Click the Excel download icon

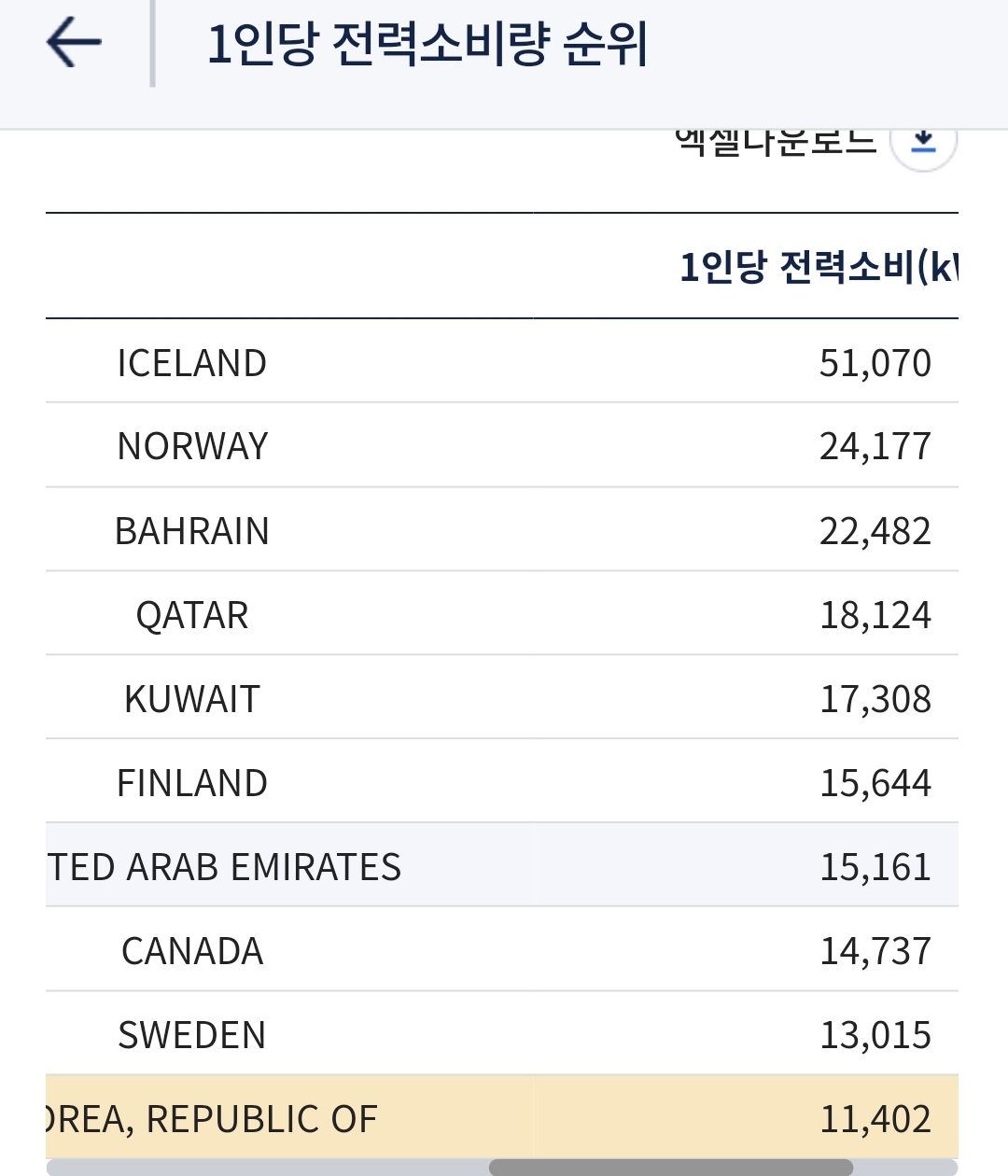(x=923, y=143)
